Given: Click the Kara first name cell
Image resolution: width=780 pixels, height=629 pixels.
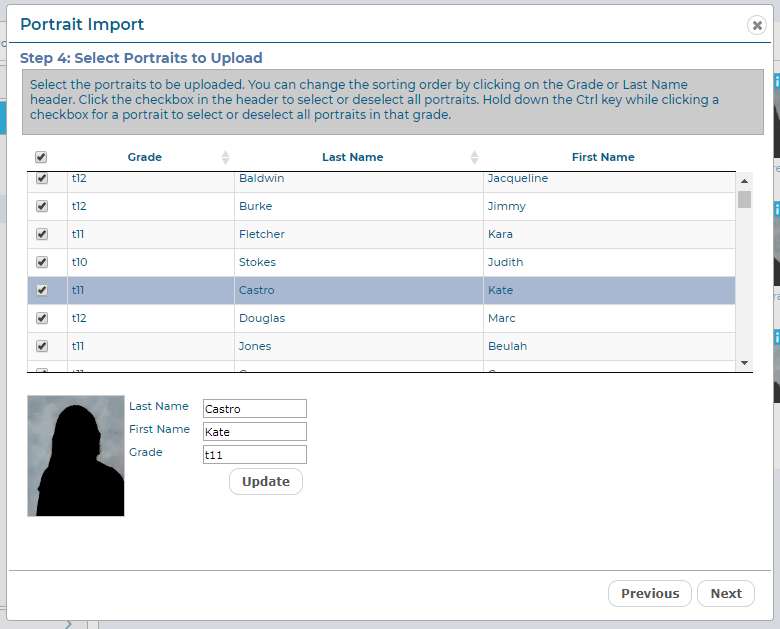Looking at the screenshot, I should point(609,234).
